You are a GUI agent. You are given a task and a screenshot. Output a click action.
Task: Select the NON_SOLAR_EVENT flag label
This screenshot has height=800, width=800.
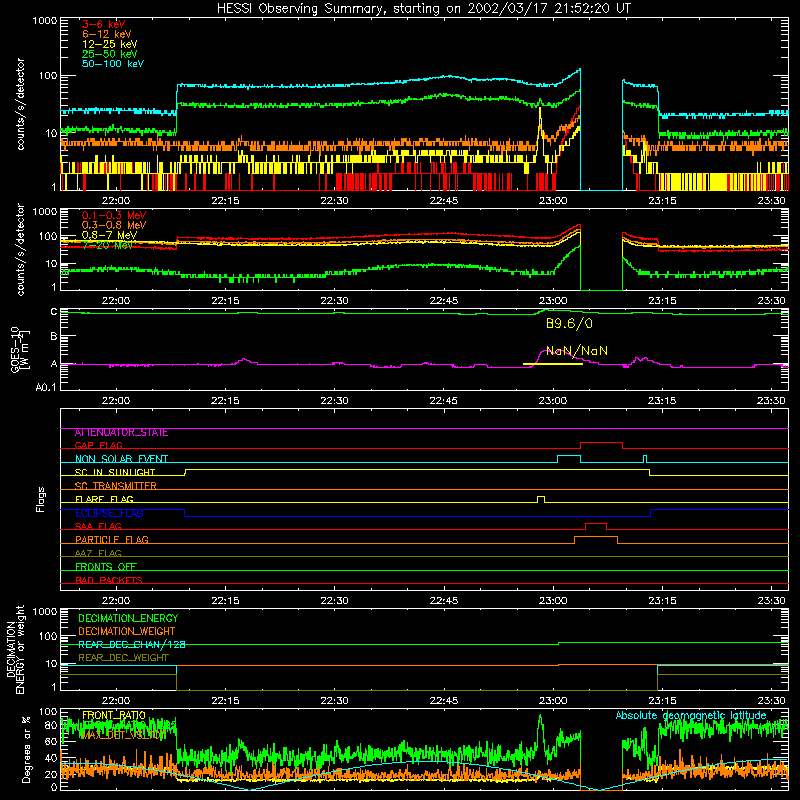121,459
